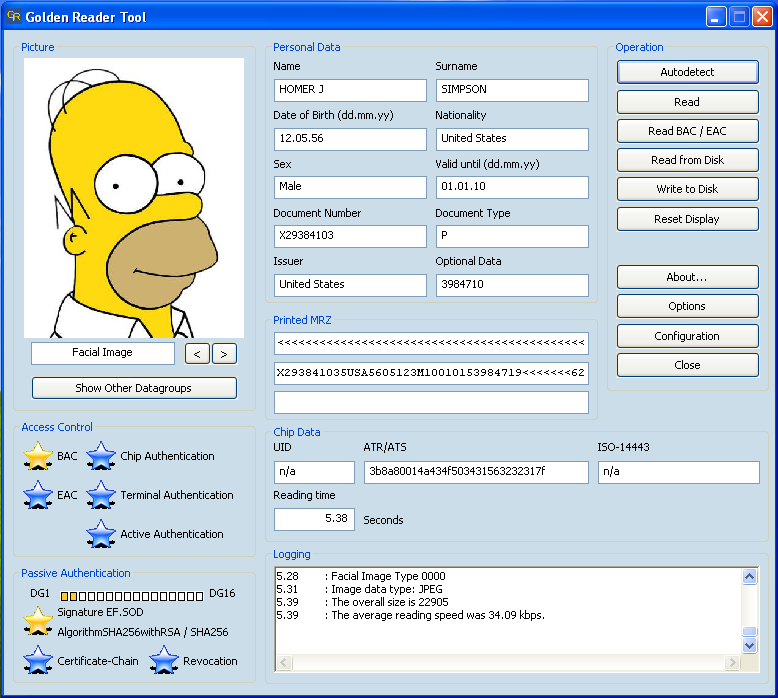Click the Date of Birth field
The height and width of the screenshot is (698, 778).
(350, 139)
